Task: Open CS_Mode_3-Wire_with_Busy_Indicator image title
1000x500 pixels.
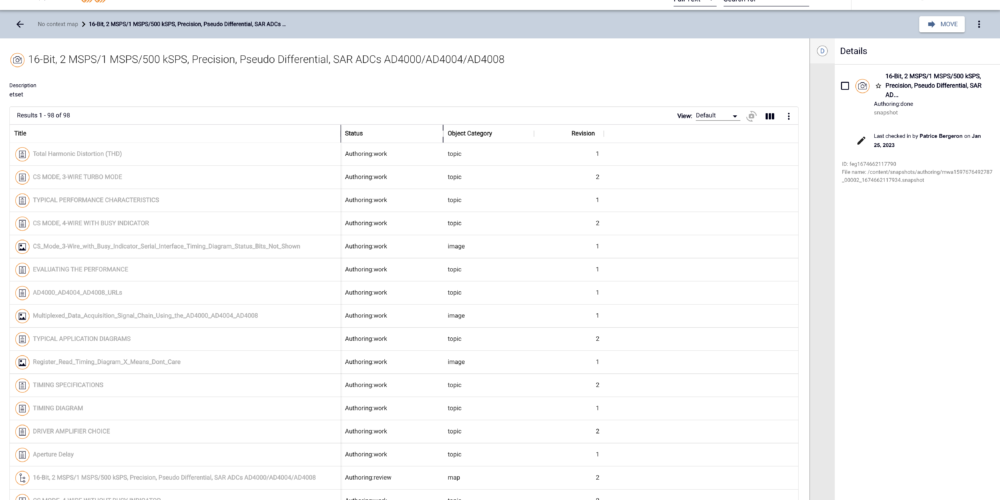Action: 166,246
